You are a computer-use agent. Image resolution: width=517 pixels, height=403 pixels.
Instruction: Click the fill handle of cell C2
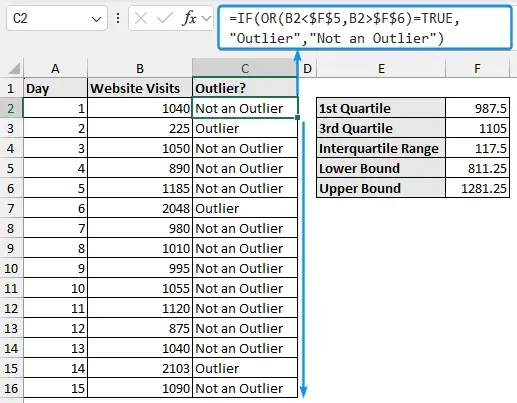pos(297,117)
